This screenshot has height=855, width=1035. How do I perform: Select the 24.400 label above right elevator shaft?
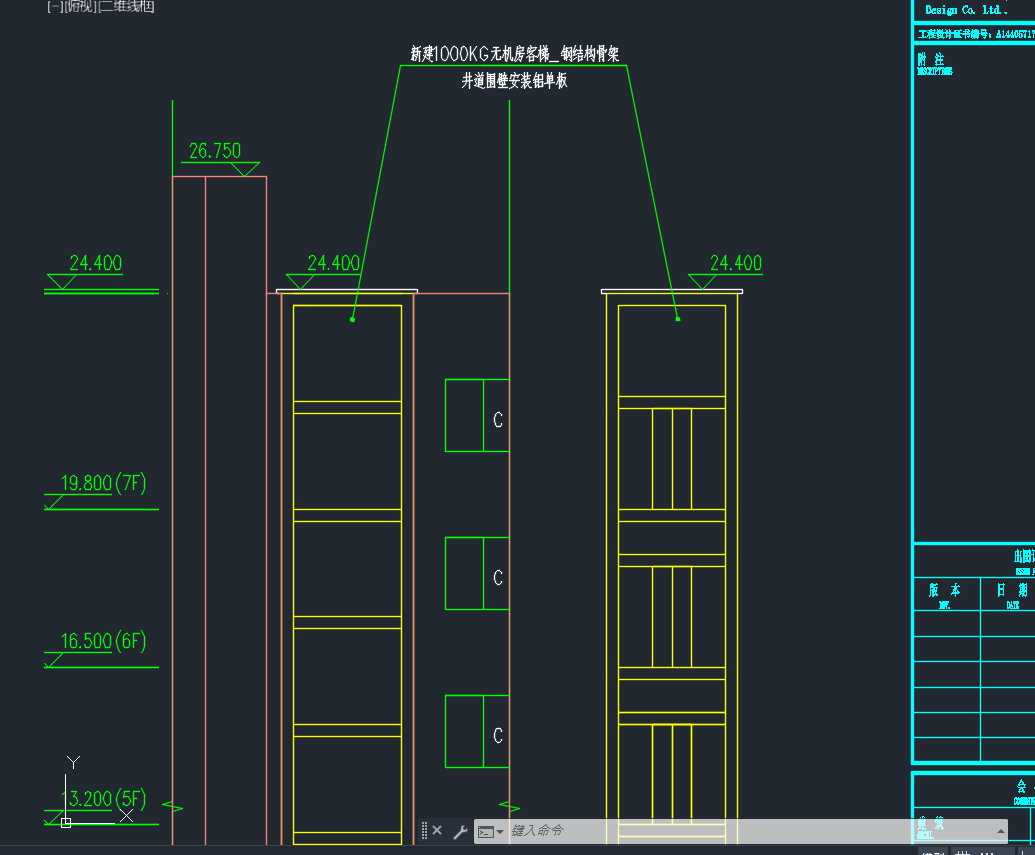coord(736,263)
